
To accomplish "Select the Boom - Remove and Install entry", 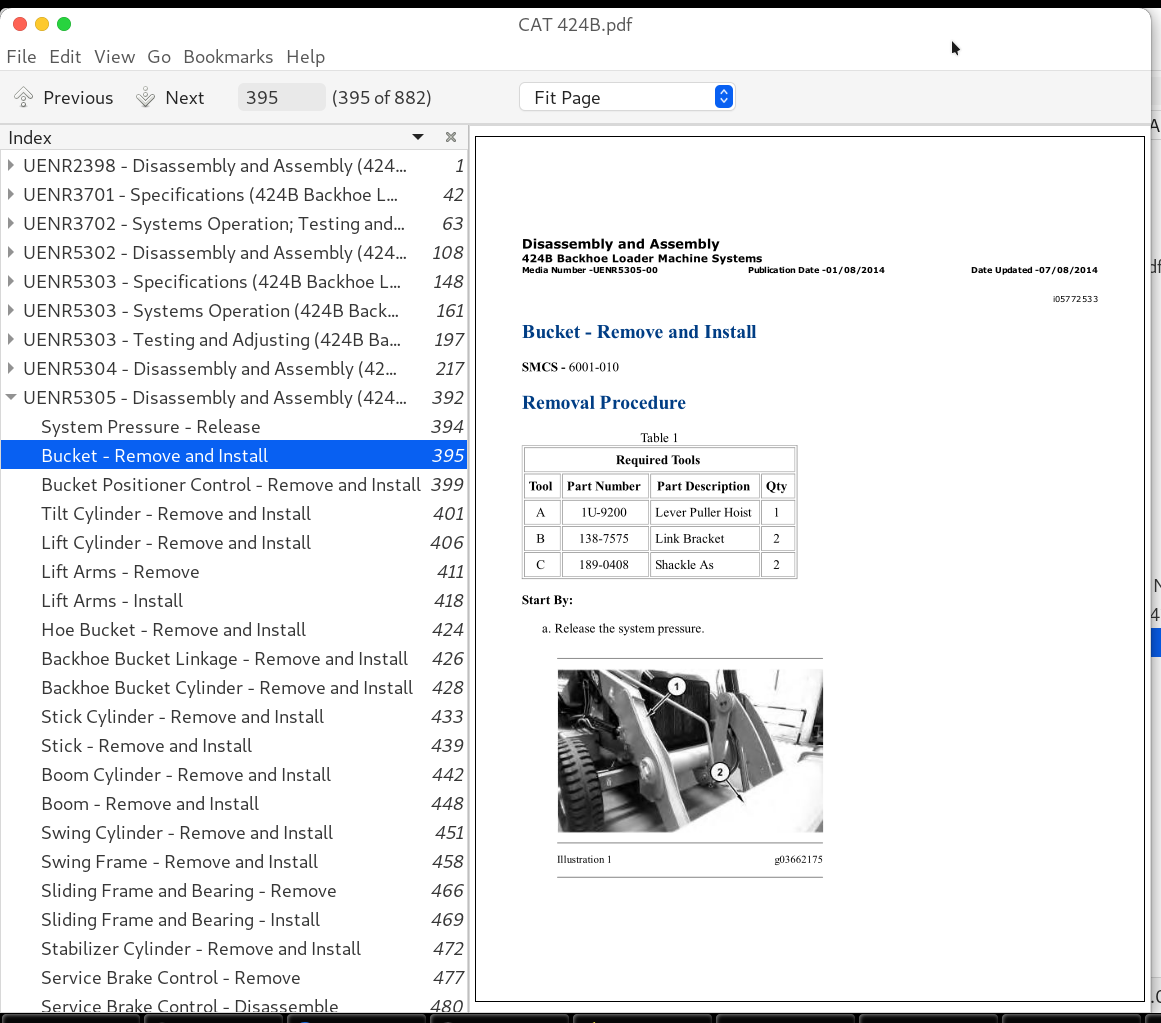I will click(x=150, y=804).
